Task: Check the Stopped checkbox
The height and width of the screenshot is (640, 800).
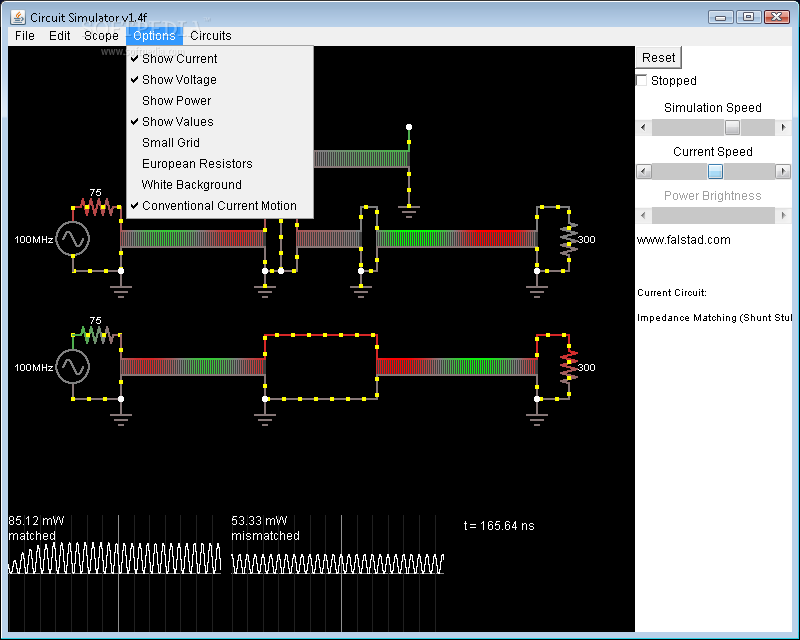Action: (x=642, y=80)
